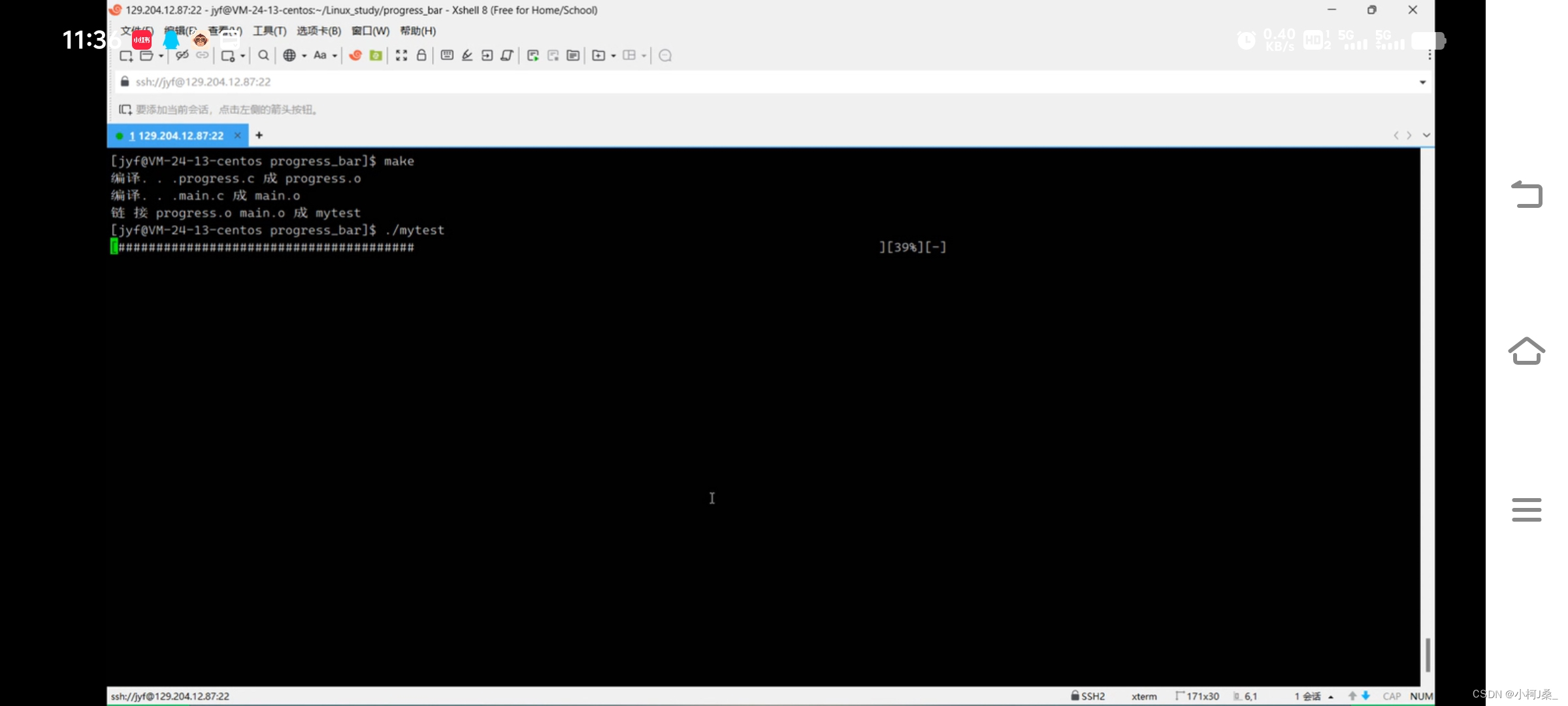Click the greyed Reconnect link icon
The width and height of the screenshot is (1568, 706).
203,56
